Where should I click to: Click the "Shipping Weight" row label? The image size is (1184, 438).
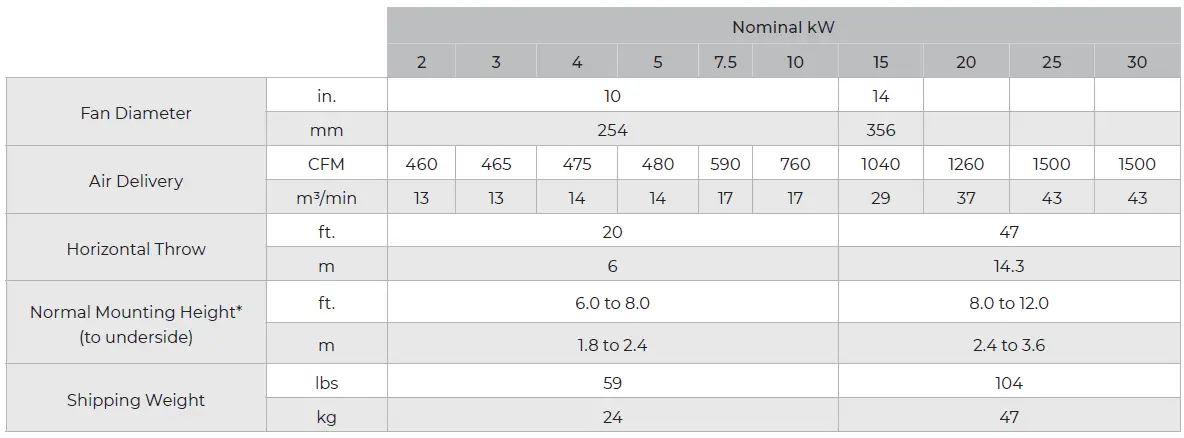coord(136,400)
